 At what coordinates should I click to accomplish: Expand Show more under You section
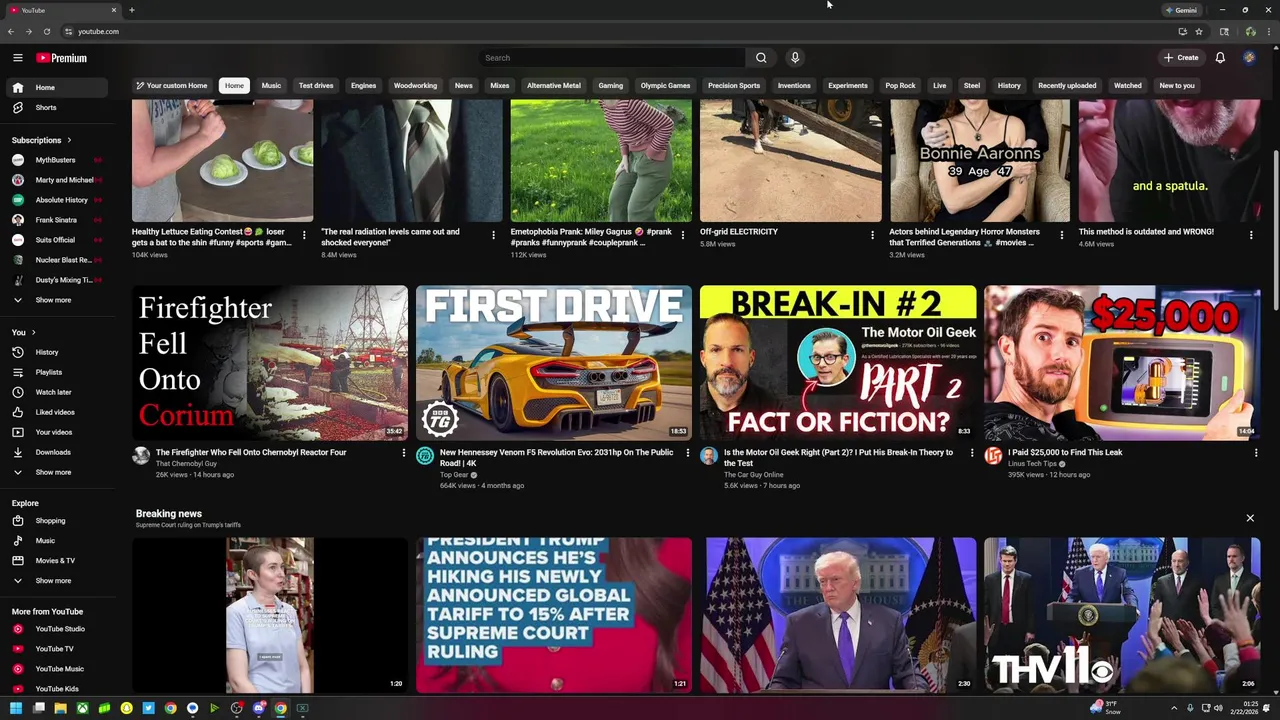coord(56,472)
